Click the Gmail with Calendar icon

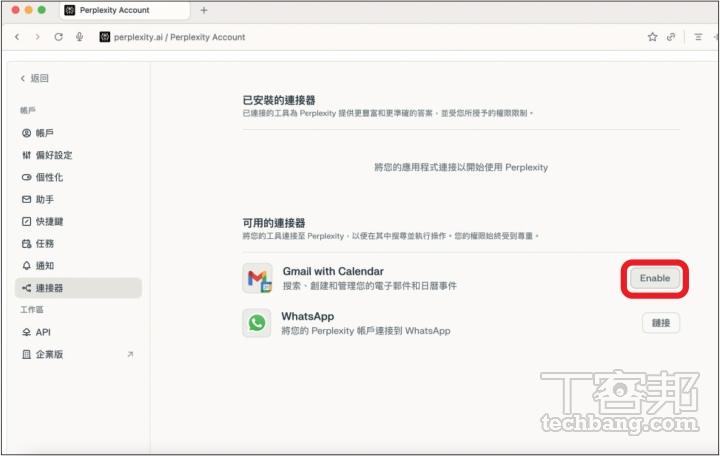click(258, 278)
